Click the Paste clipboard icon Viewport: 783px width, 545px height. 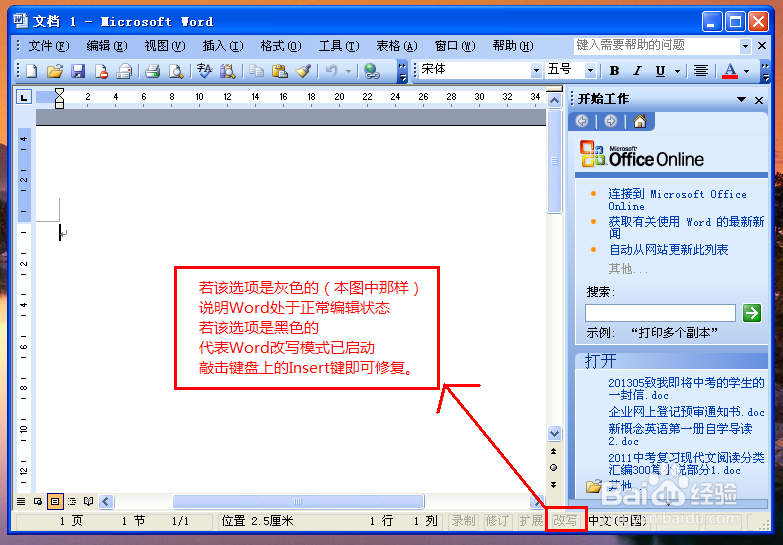pos(280,71)
